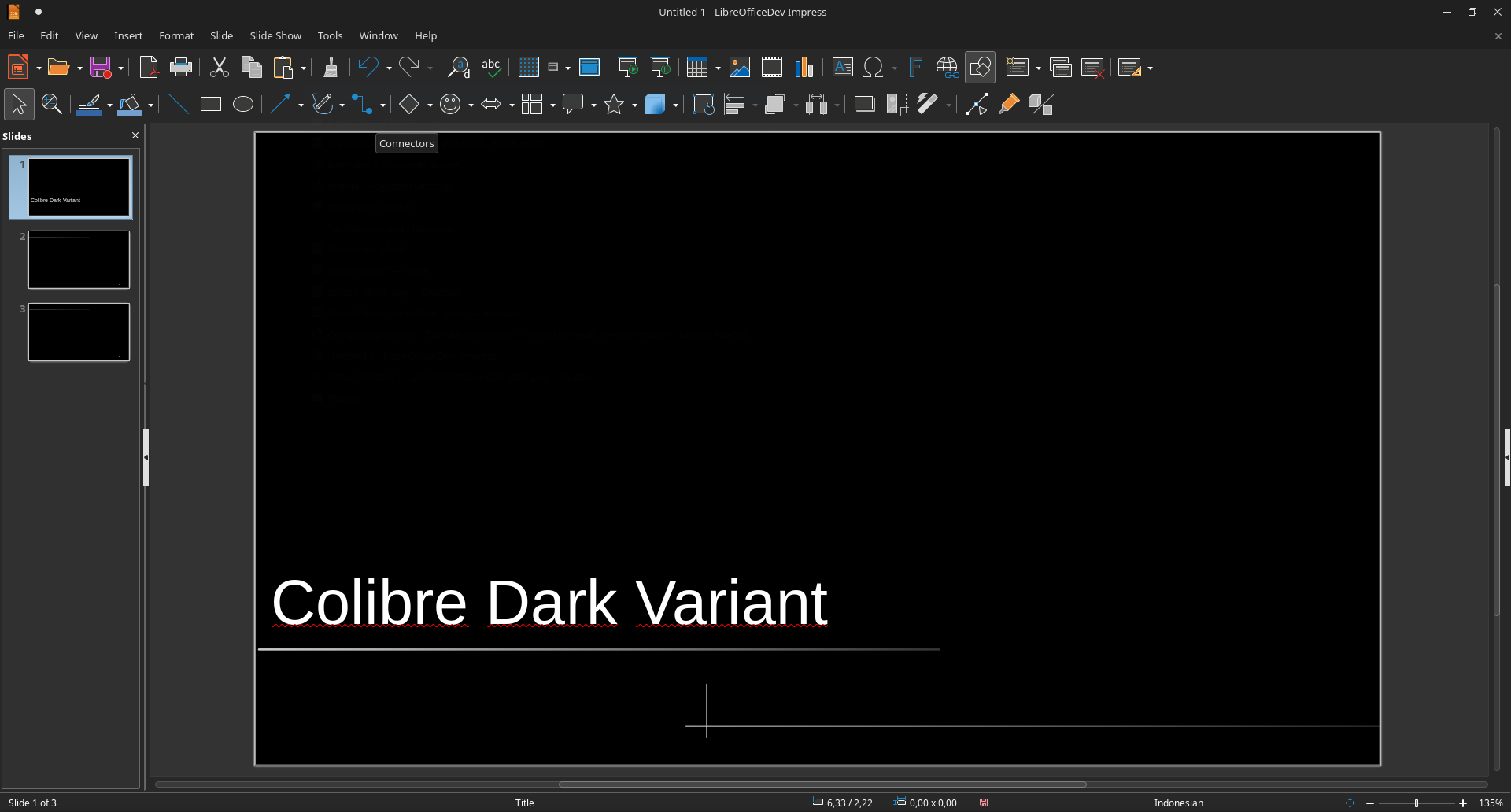The image size is (1511, 812).
Task: Run the spelling check
Action: 491,68
